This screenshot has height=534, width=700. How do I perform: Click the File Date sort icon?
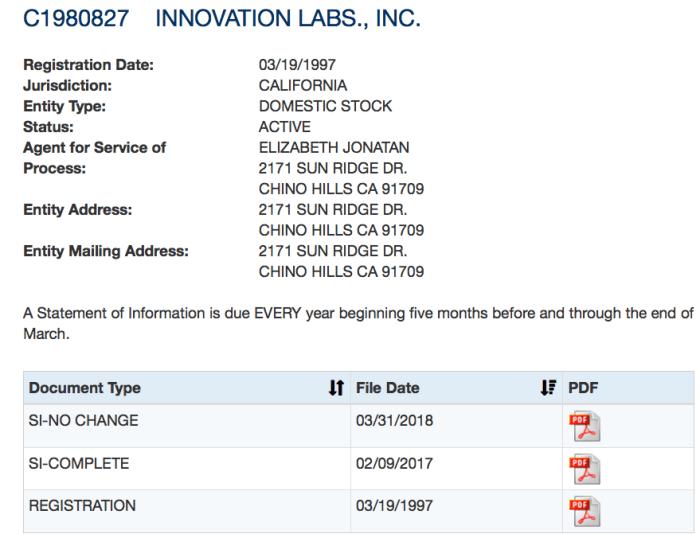click(548, 388)
